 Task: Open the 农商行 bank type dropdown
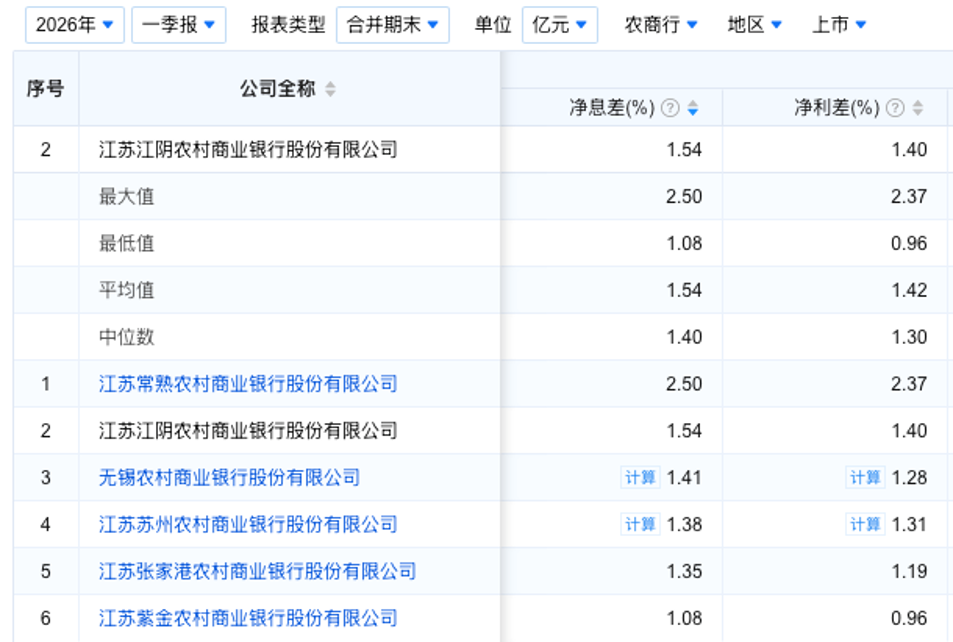pos(661,25)
